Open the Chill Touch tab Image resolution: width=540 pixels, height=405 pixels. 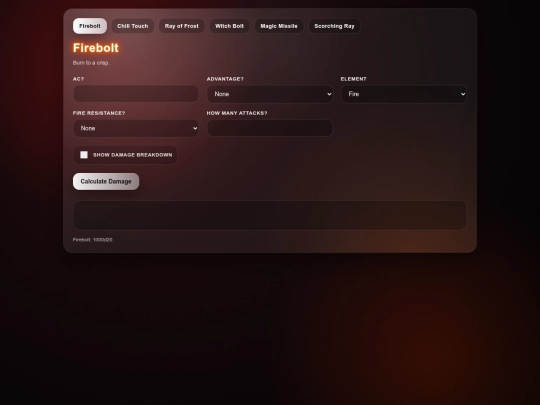133,26
